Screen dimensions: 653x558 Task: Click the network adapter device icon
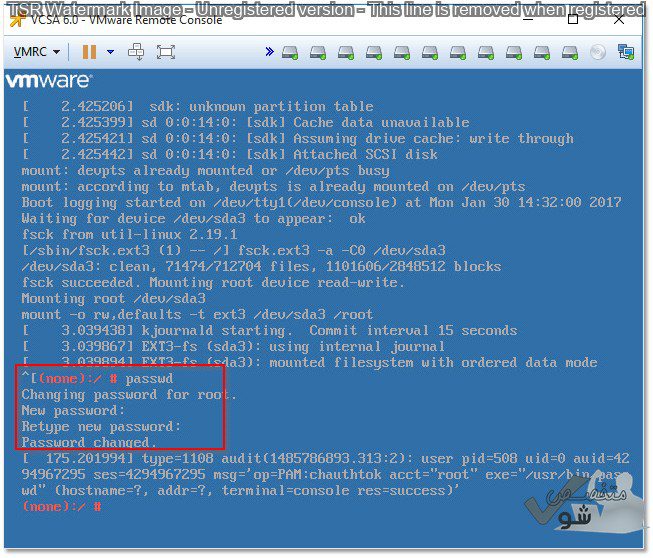point(626,52)
